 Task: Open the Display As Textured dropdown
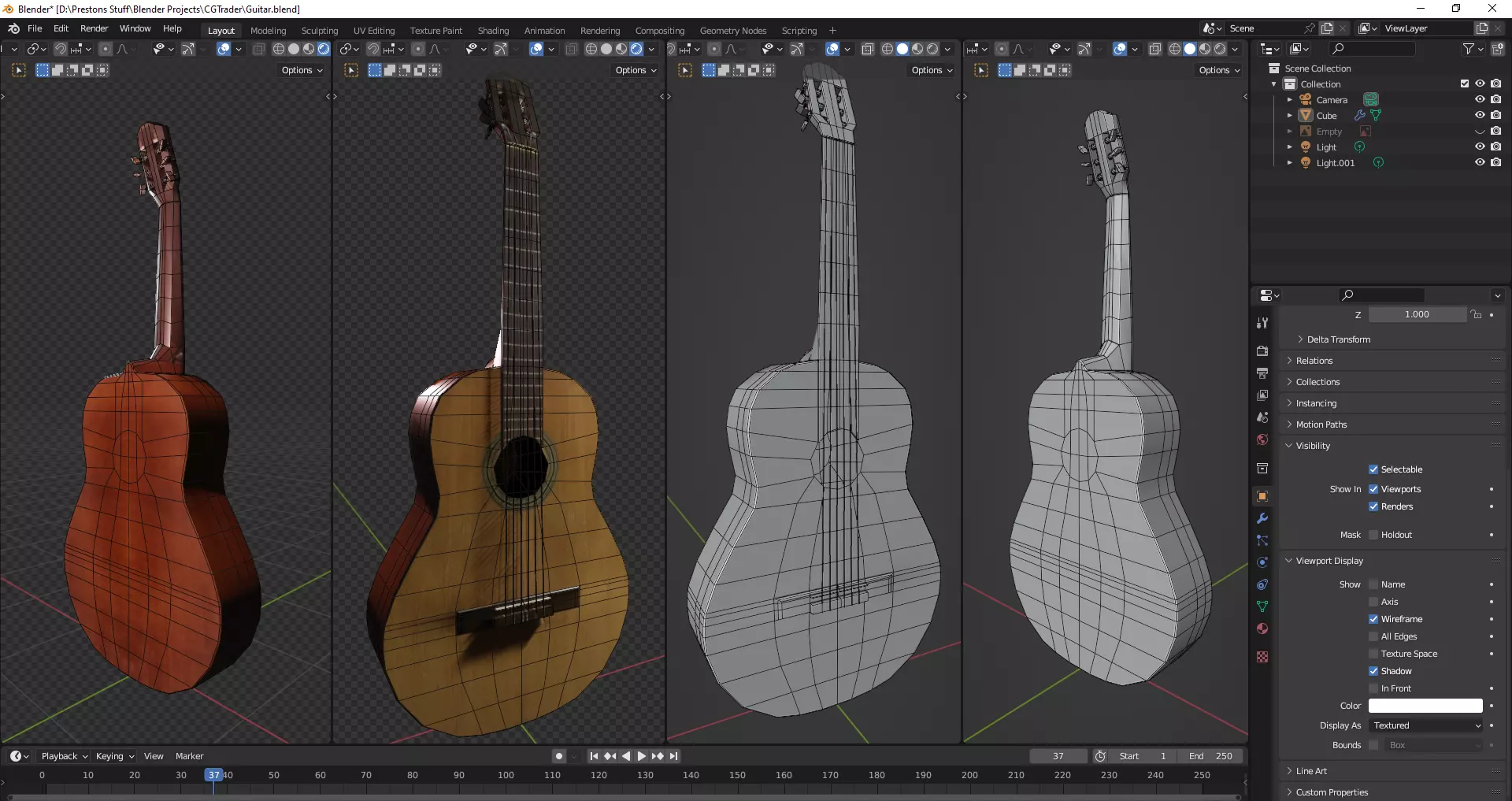click(x=1426, y=725)
